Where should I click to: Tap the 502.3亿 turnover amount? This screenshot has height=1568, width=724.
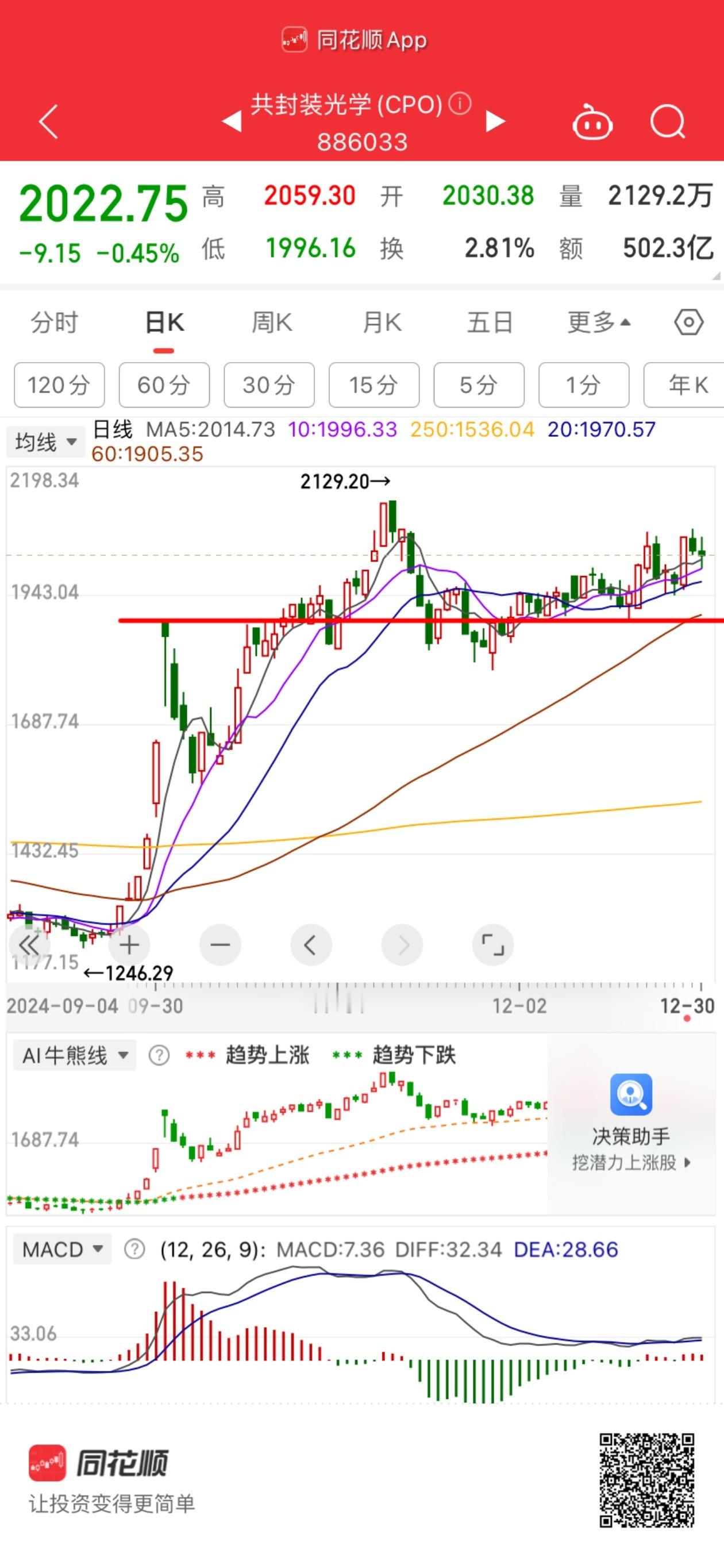pyautogui.click(x=668, y=248)
